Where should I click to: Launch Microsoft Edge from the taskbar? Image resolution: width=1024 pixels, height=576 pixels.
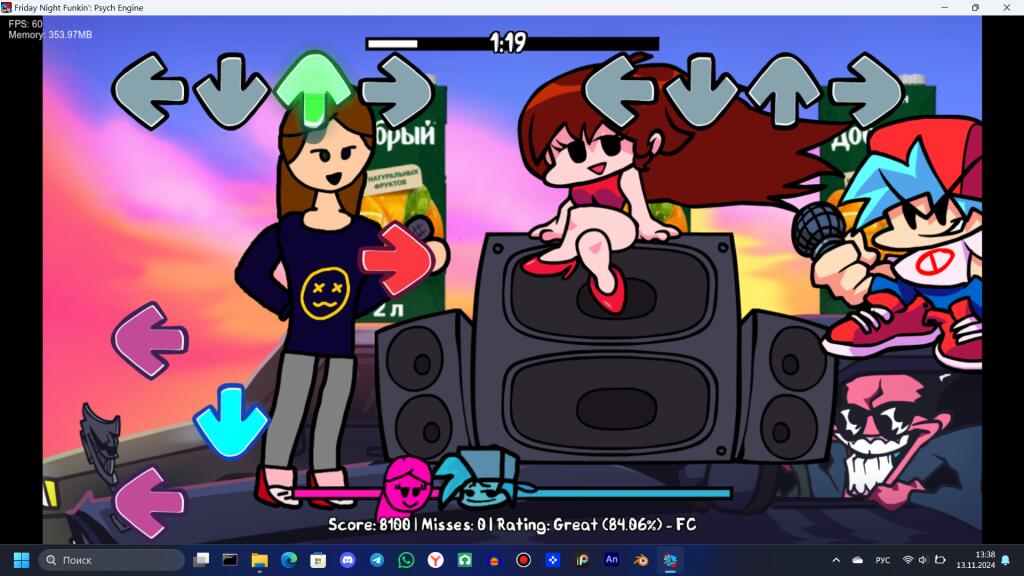click(x=289, y=560)
